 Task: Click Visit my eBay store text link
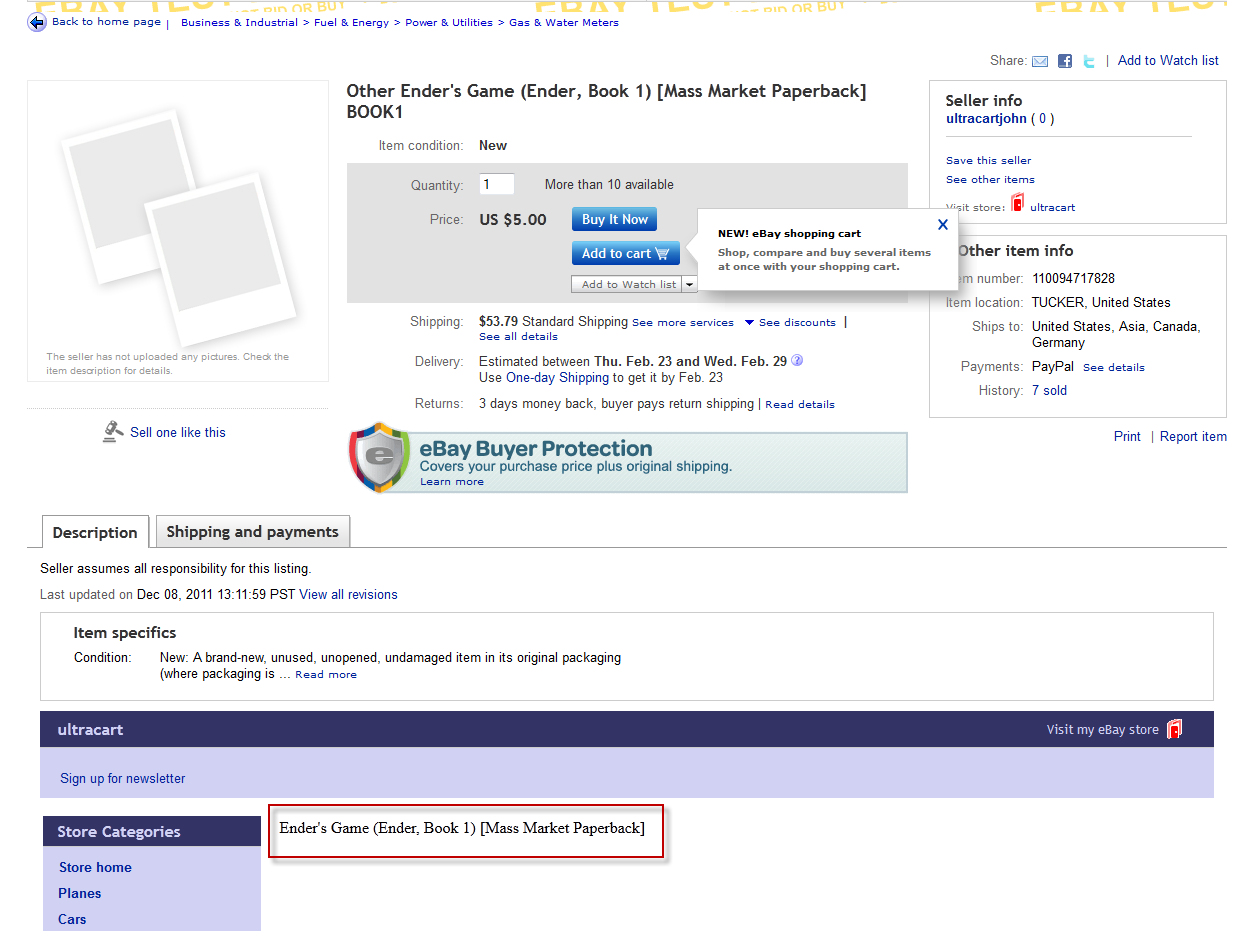[1103, 730]
